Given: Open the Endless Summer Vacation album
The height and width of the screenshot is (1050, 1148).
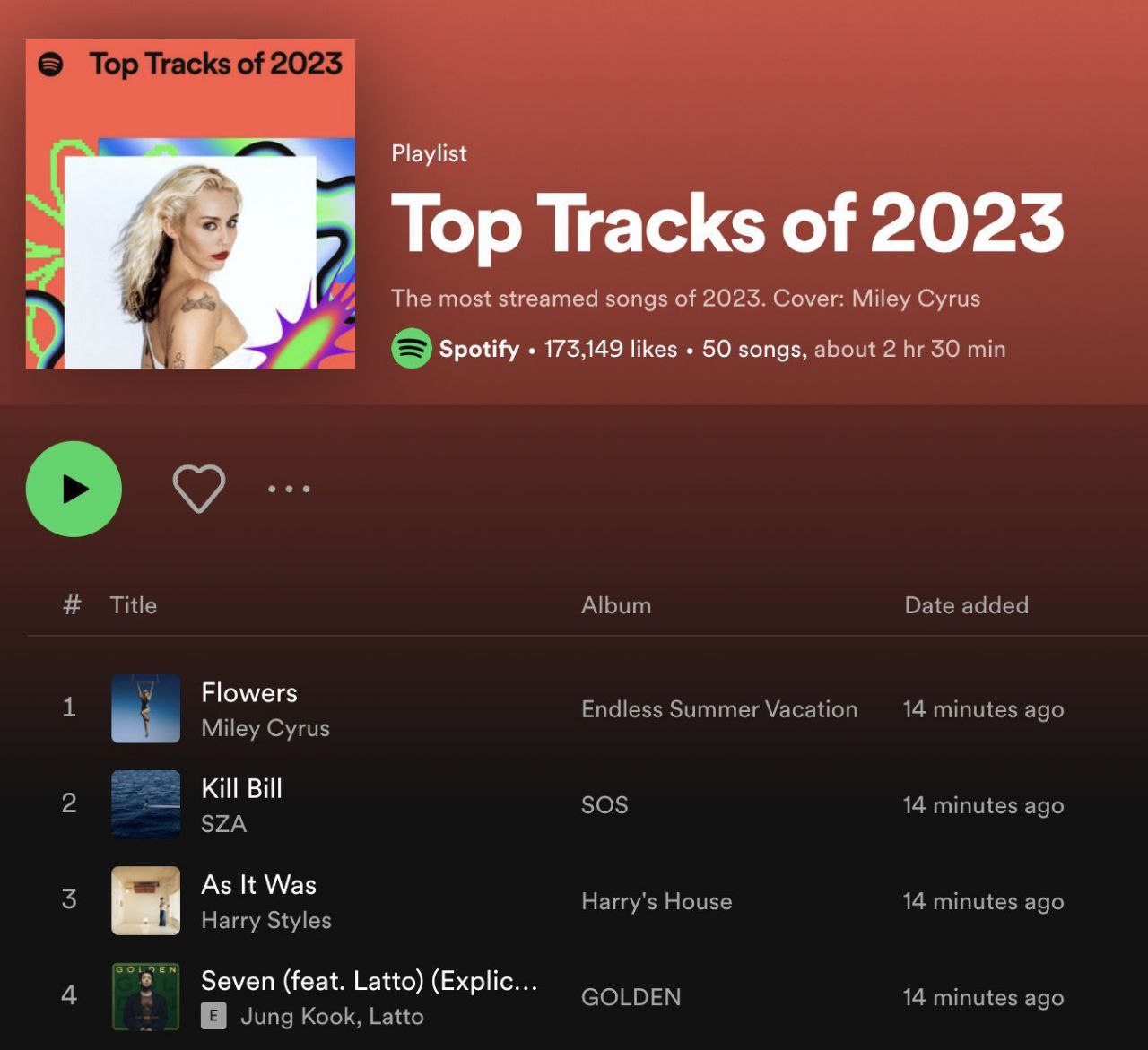Looking at the screenshot, I should 719,709.
